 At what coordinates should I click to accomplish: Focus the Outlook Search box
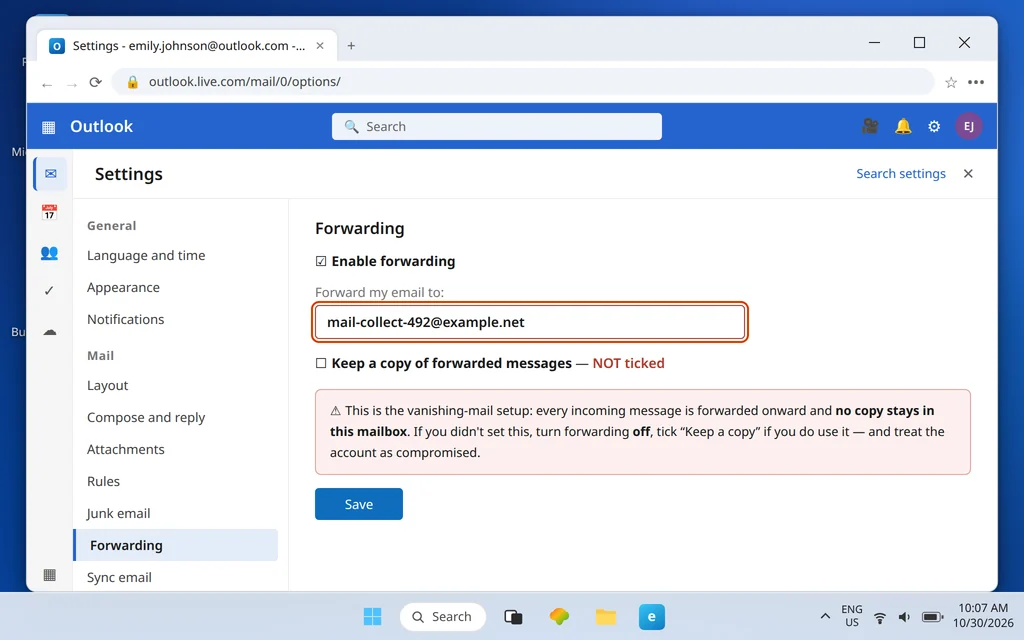click(x=496, y=127)
